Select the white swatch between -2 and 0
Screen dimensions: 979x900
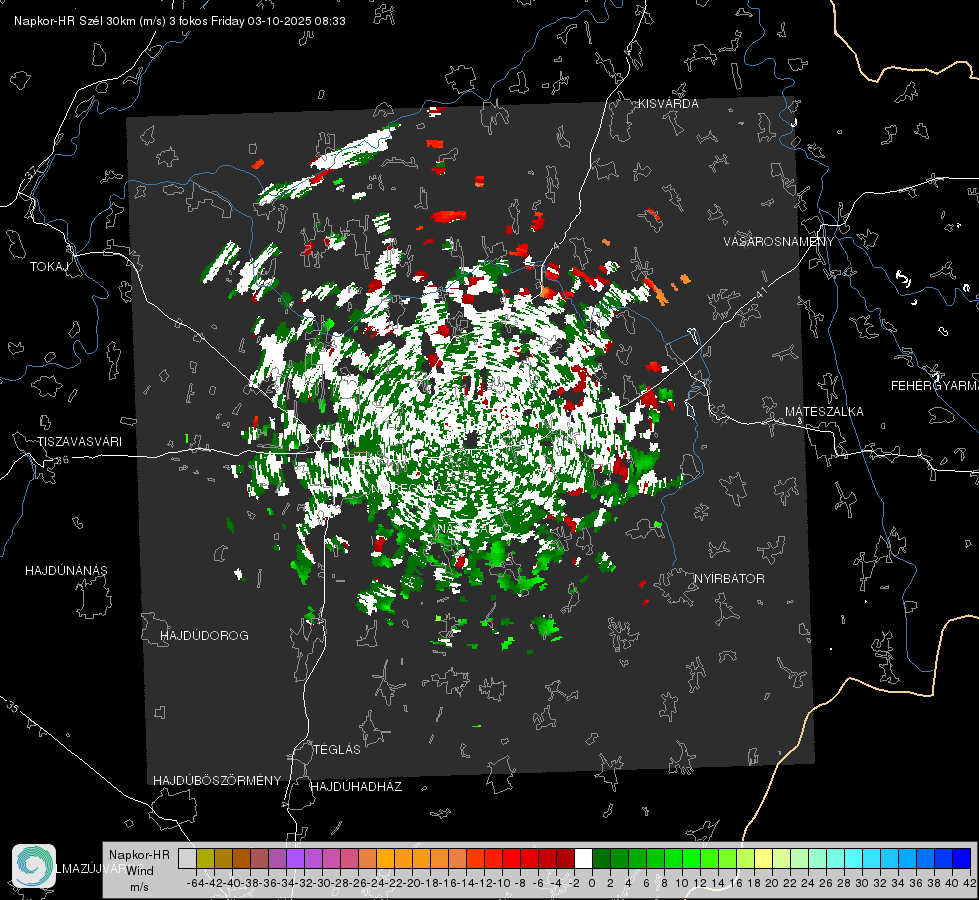point(583,858)
